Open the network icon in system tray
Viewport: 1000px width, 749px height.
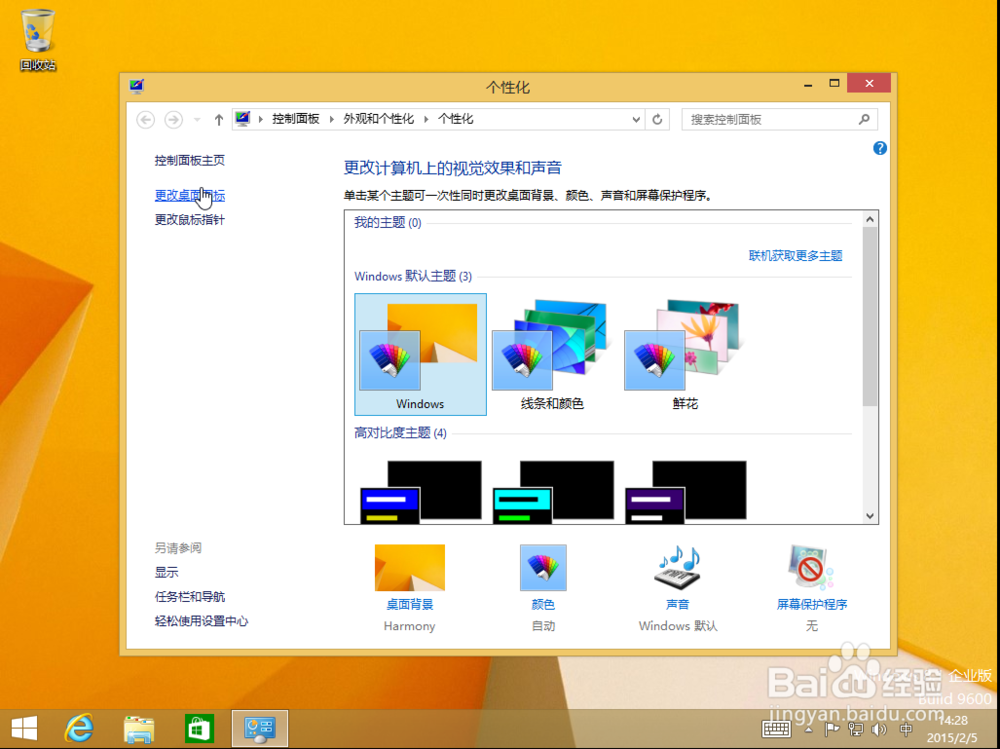pos(853,729)
